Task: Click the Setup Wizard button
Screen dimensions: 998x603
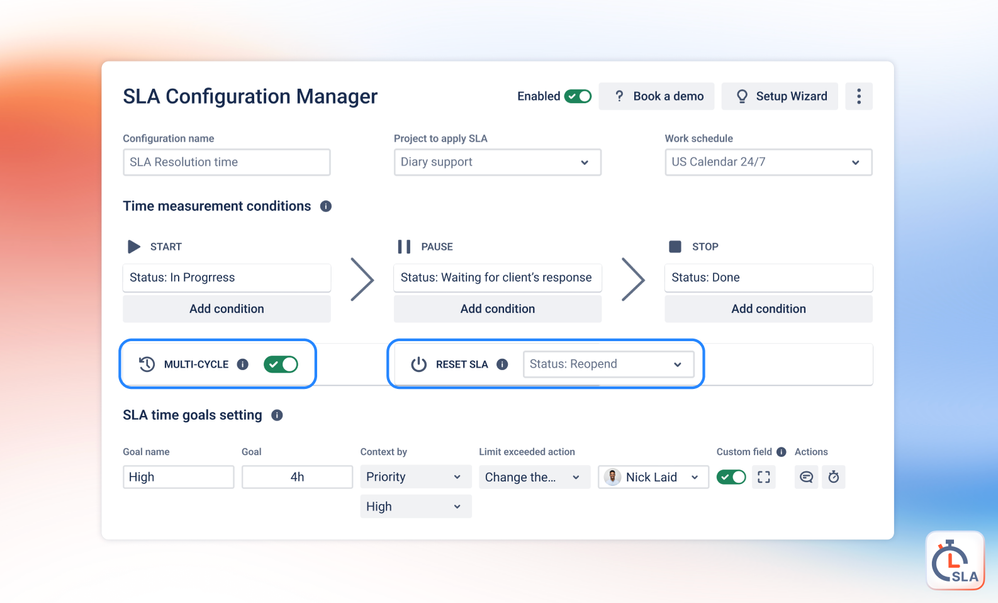Action: tap(780, 96)
